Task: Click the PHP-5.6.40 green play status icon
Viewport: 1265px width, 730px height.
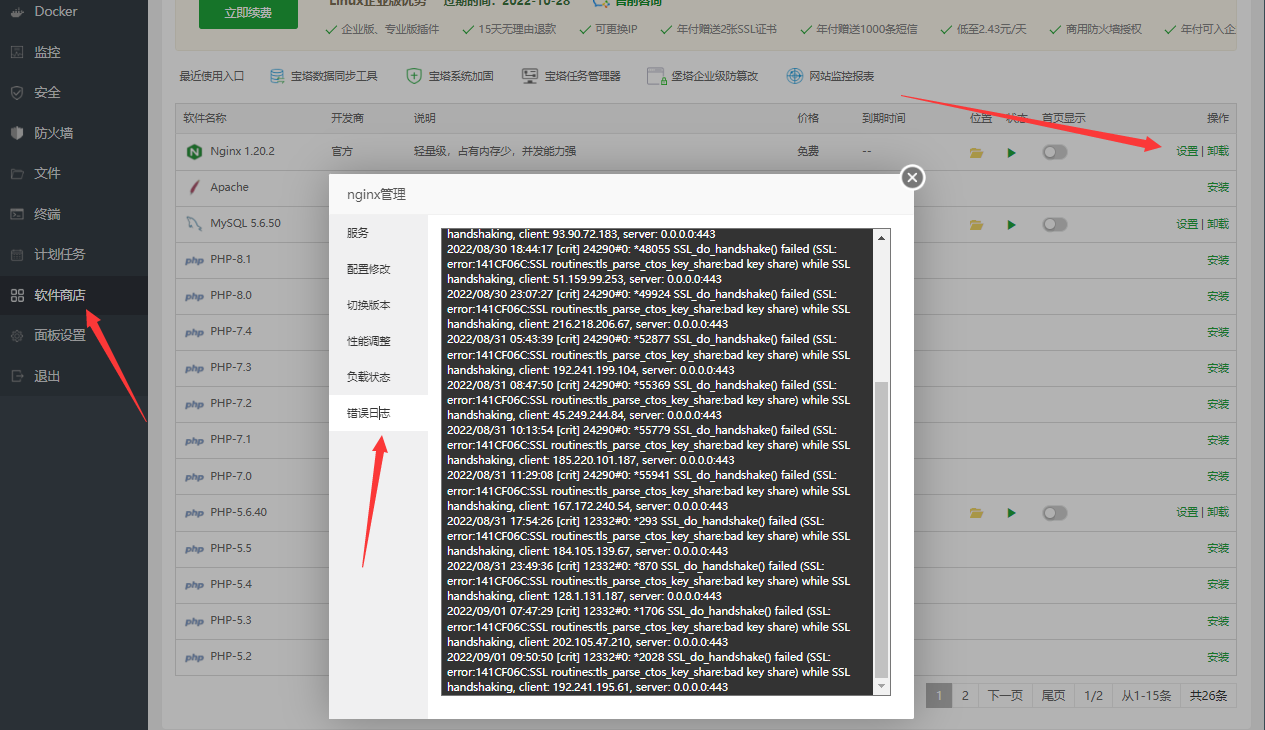Action: point(1012,512)
